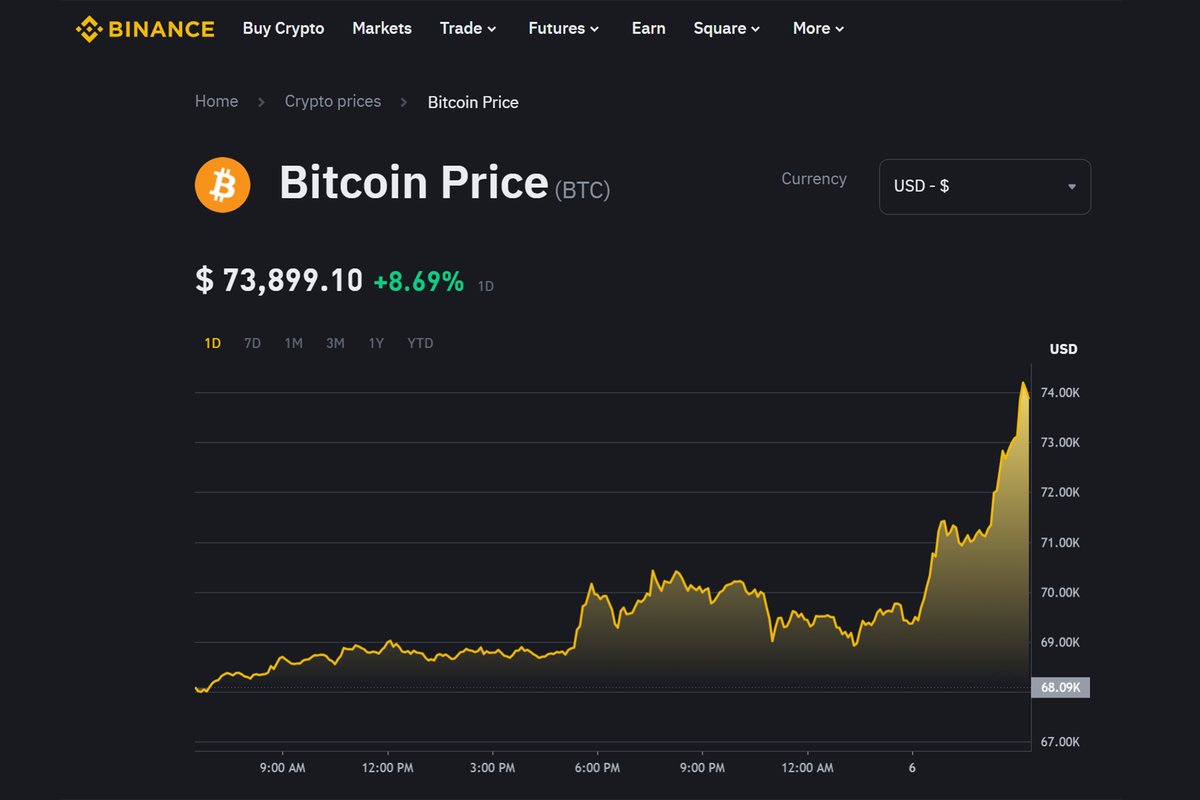Click the chart peak near 74.00K

(x=1023, y=383)
